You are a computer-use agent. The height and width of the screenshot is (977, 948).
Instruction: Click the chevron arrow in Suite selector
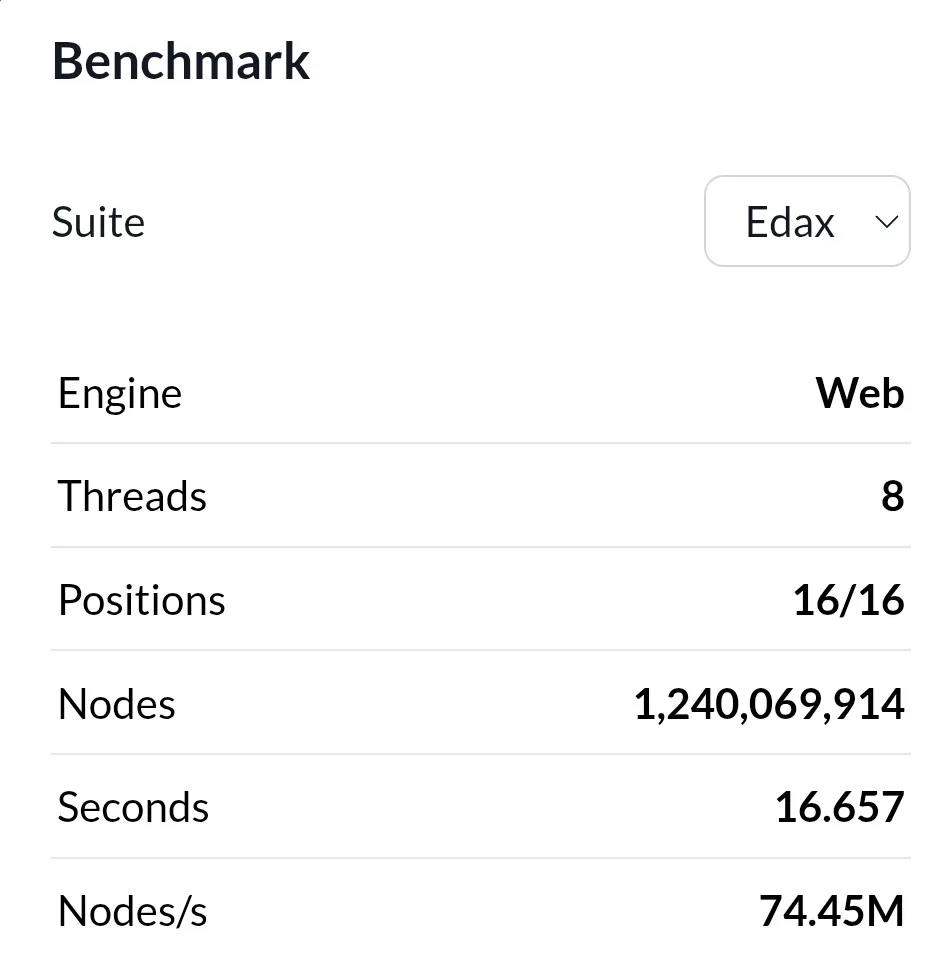[886, 222]
